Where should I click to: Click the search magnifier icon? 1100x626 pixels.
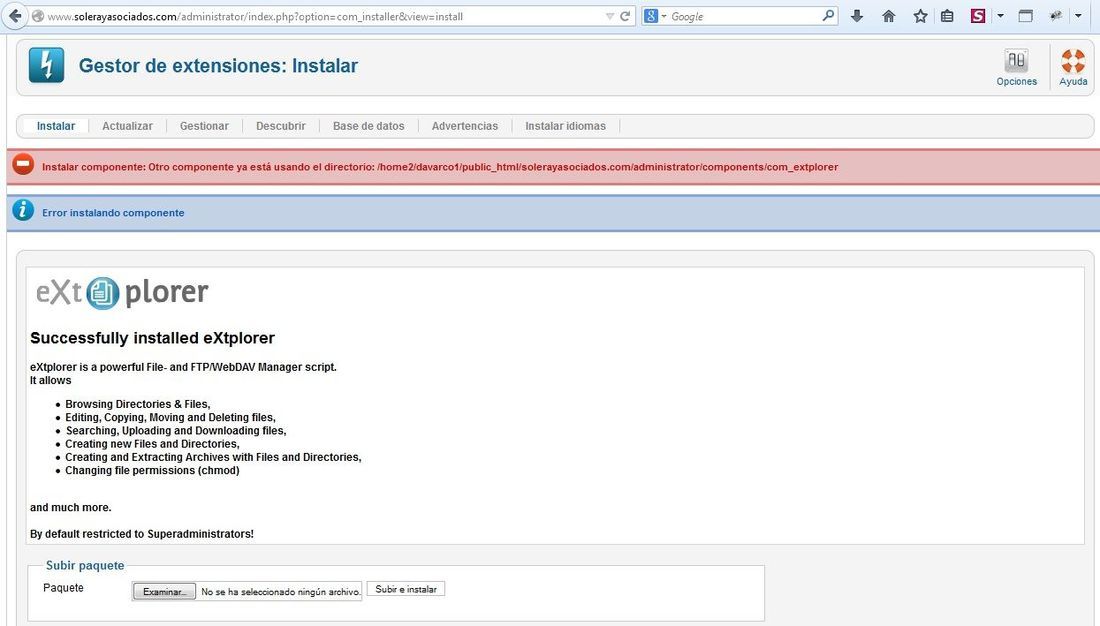[829, 15]
